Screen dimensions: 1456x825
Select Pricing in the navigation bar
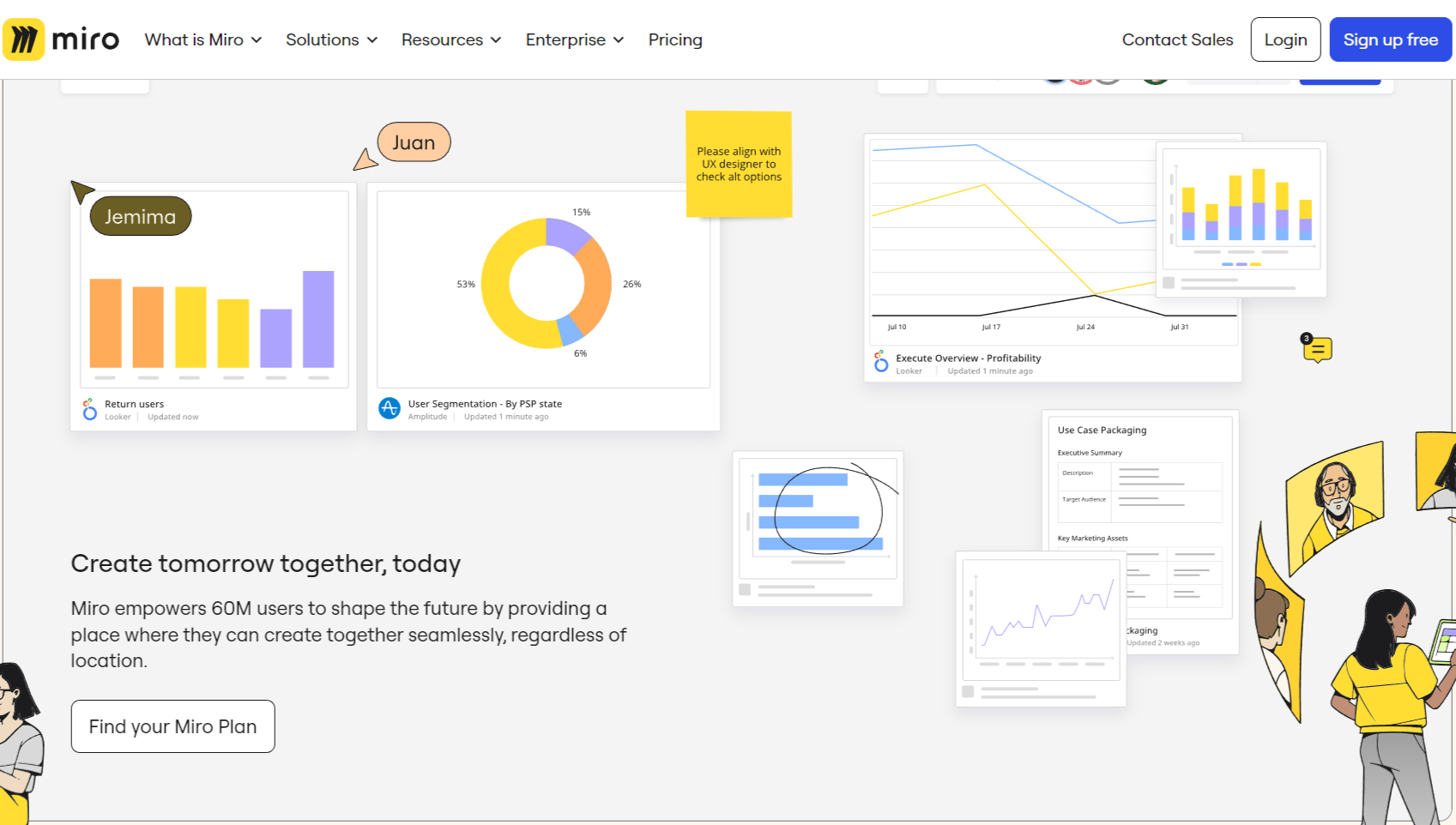[x=675, y=39]
